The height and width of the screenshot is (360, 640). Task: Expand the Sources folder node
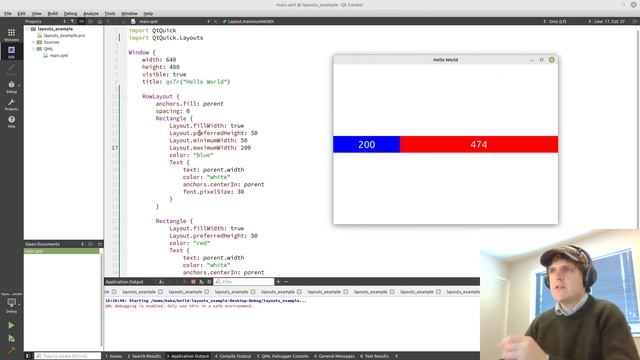coord(33,42)
